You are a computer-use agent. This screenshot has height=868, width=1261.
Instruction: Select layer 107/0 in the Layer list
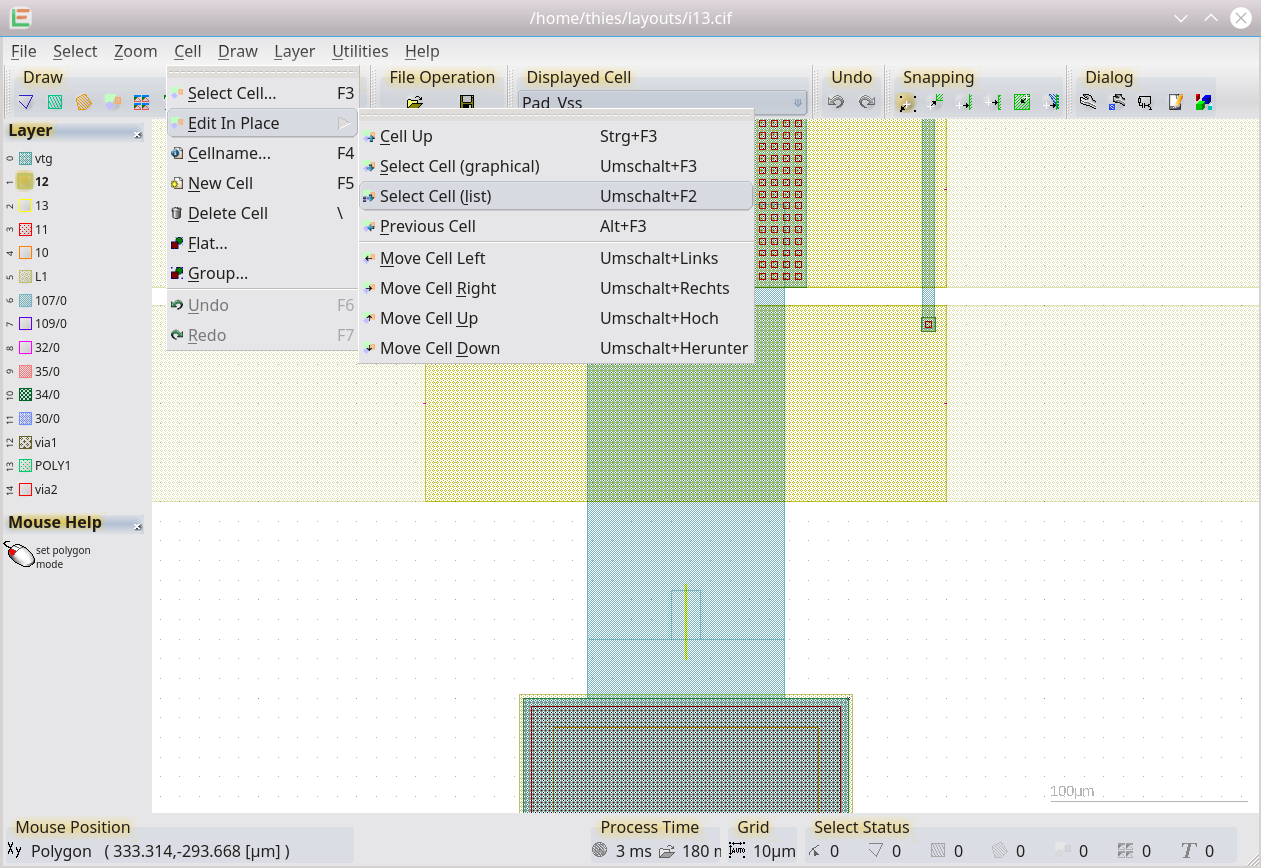(50, 300)
